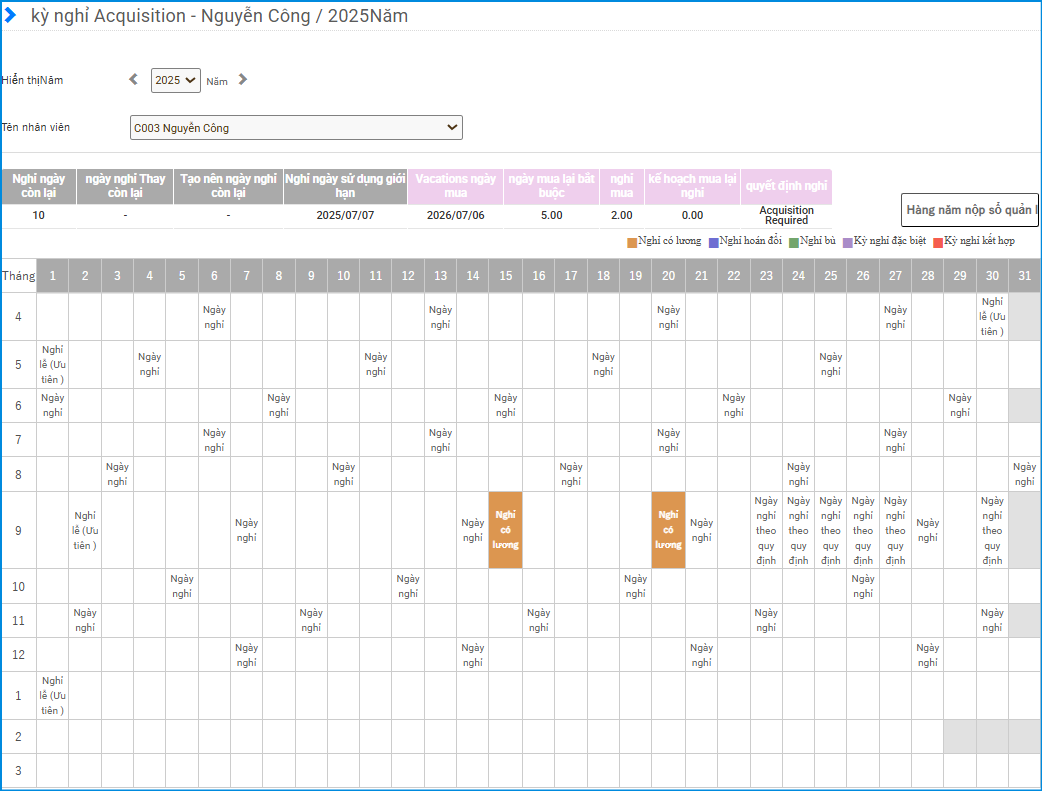
Task: Select the Ngày nghỉ cell on August 31
Action: (1024, 474)
